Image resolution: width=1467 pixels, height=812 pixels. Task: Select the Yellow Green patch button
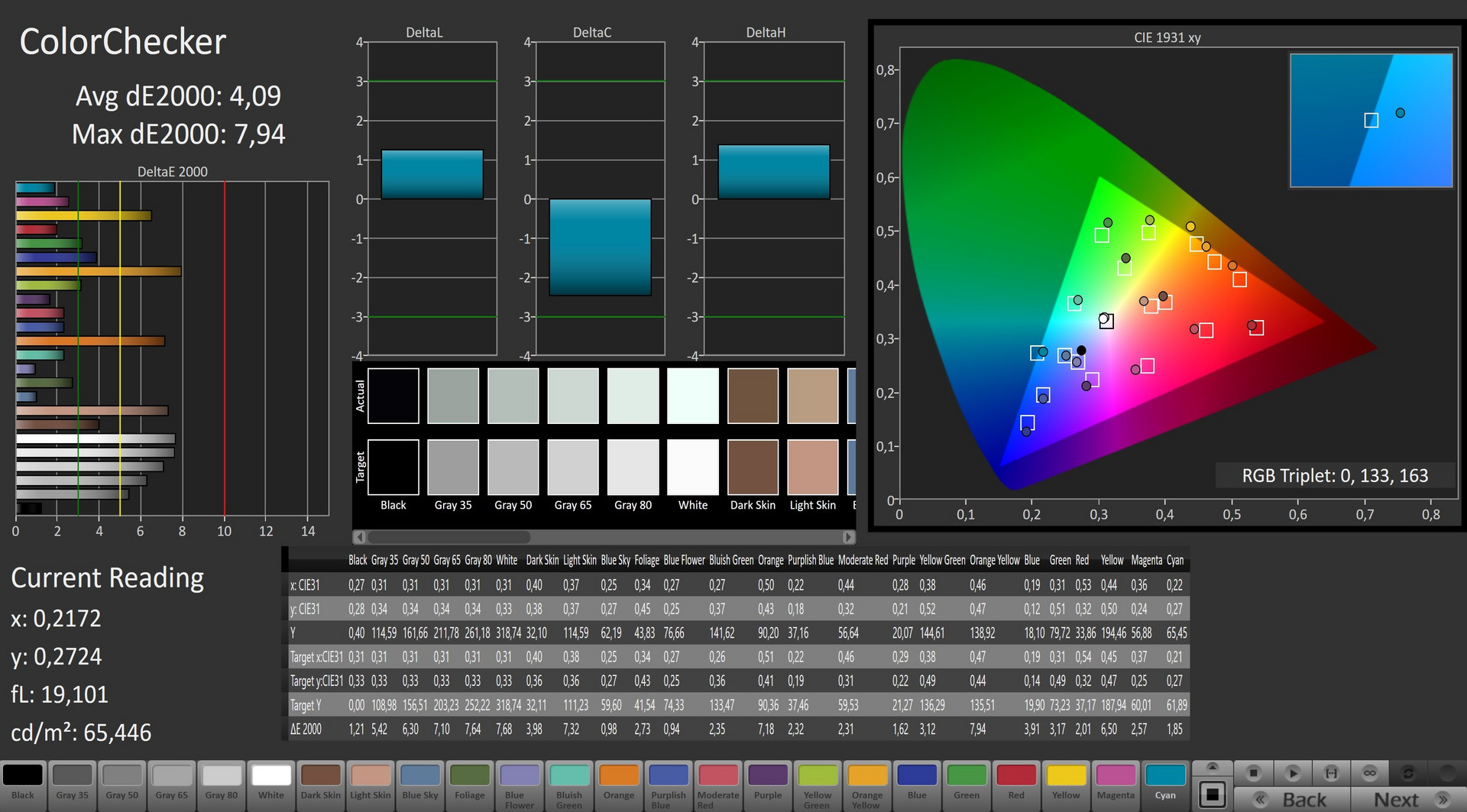point(818,785)
